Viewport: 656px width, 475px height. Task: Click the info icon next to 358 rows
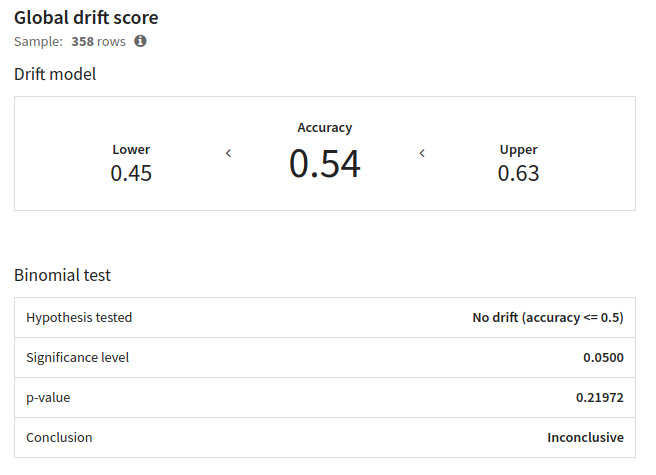pos(140,41)
